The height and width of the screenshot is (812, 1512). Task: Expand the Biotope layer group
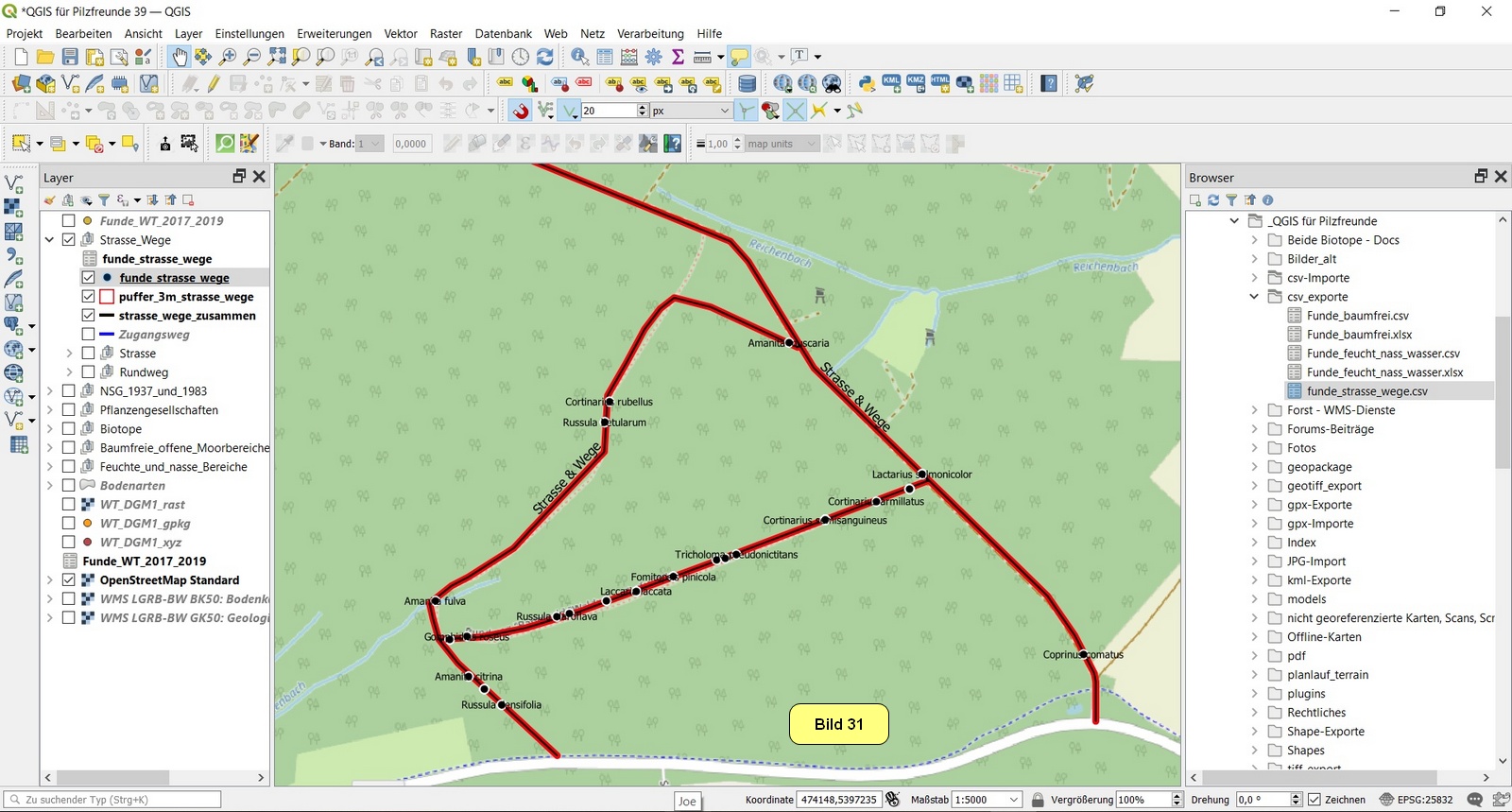tap(50, 429)
